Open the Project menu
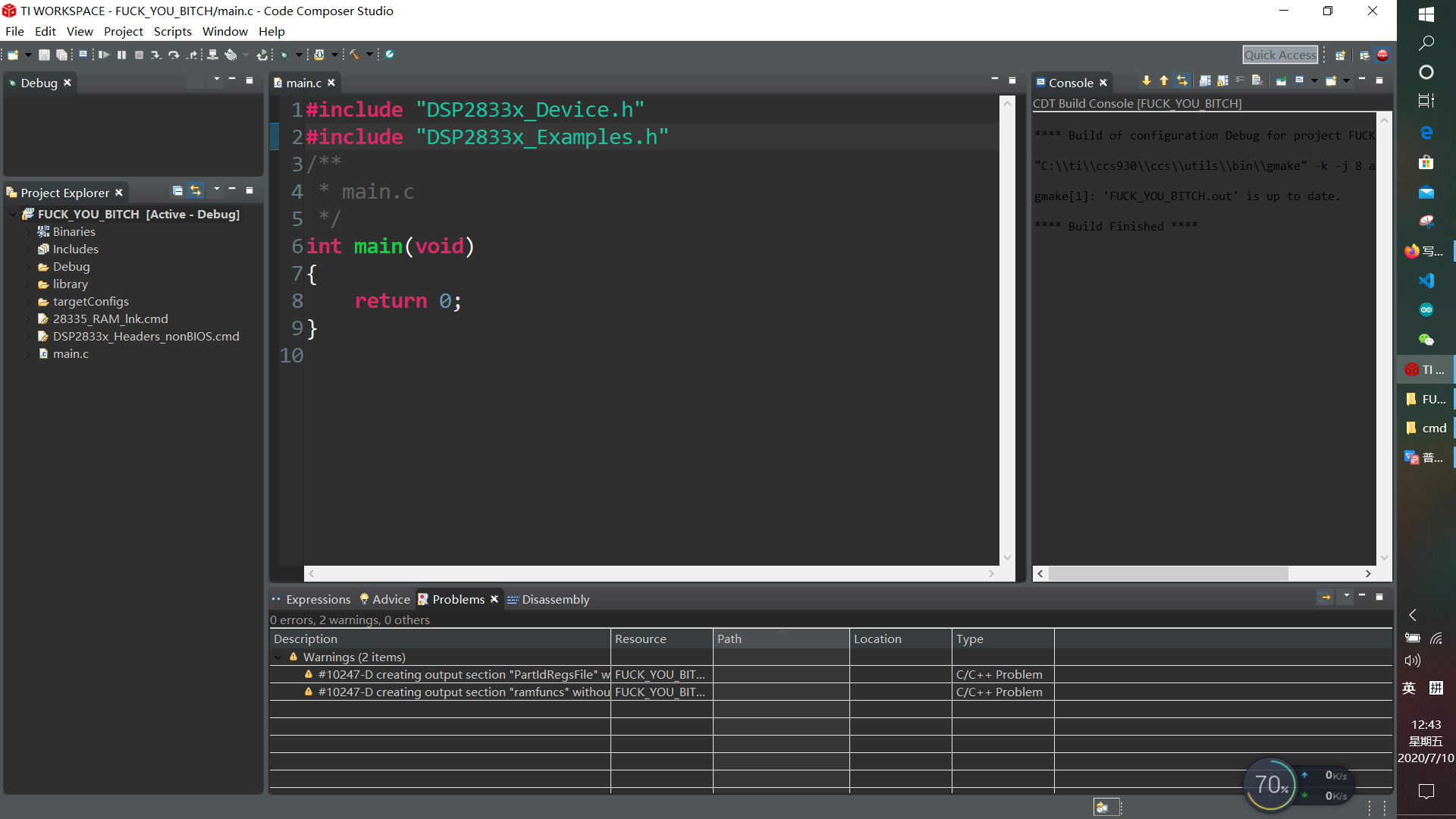 (123, 31)
